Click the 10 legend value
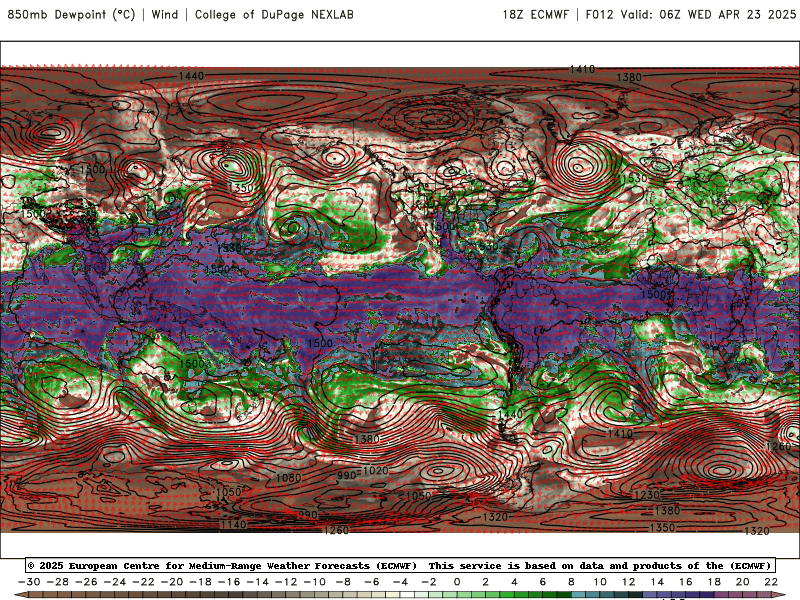Screen dimensions: 800x600 pyautogui.click(x=600, y=582)
